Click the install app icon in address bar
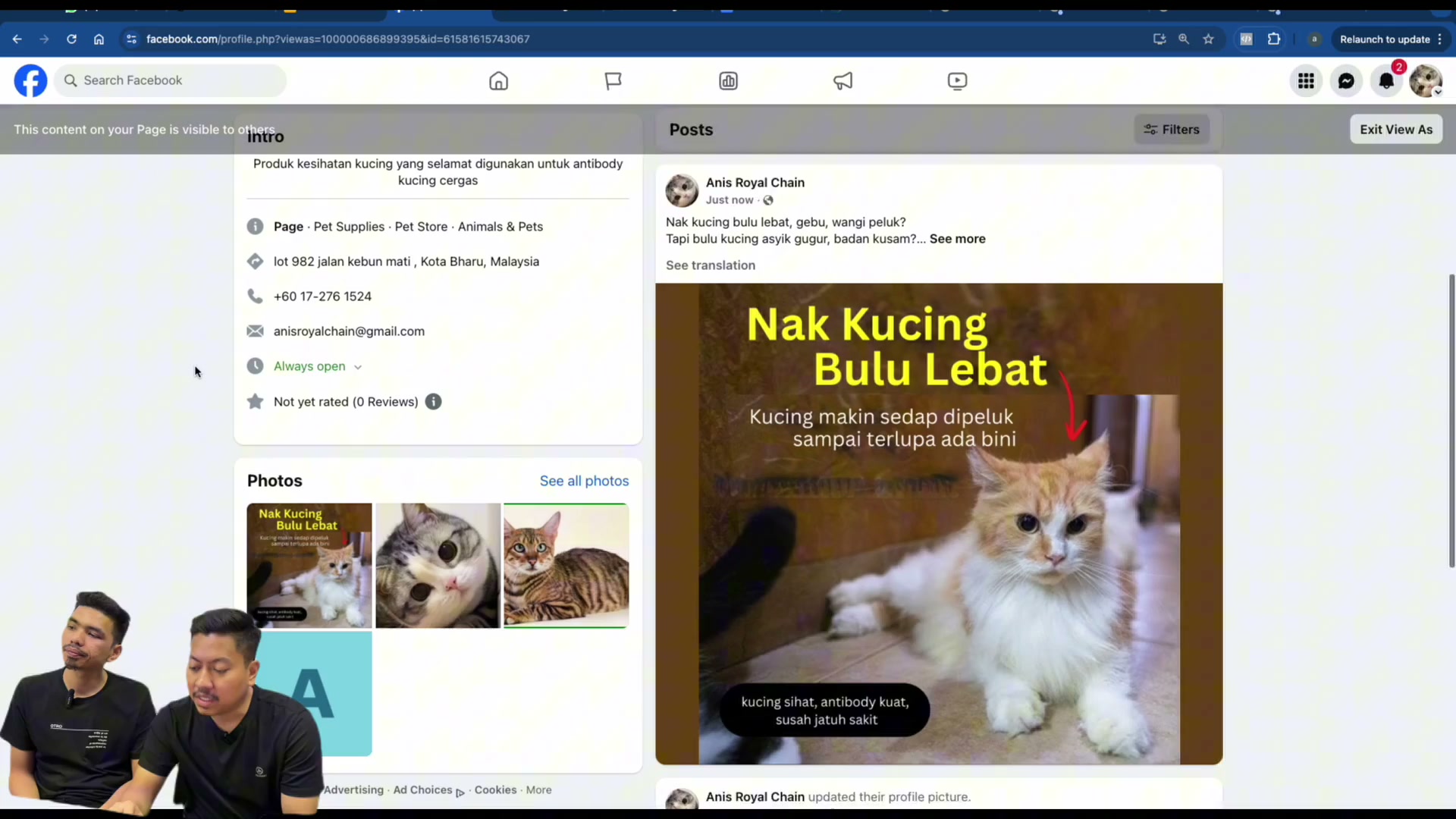This screenshot has width=1456, height=819. tap(1159, 39)
